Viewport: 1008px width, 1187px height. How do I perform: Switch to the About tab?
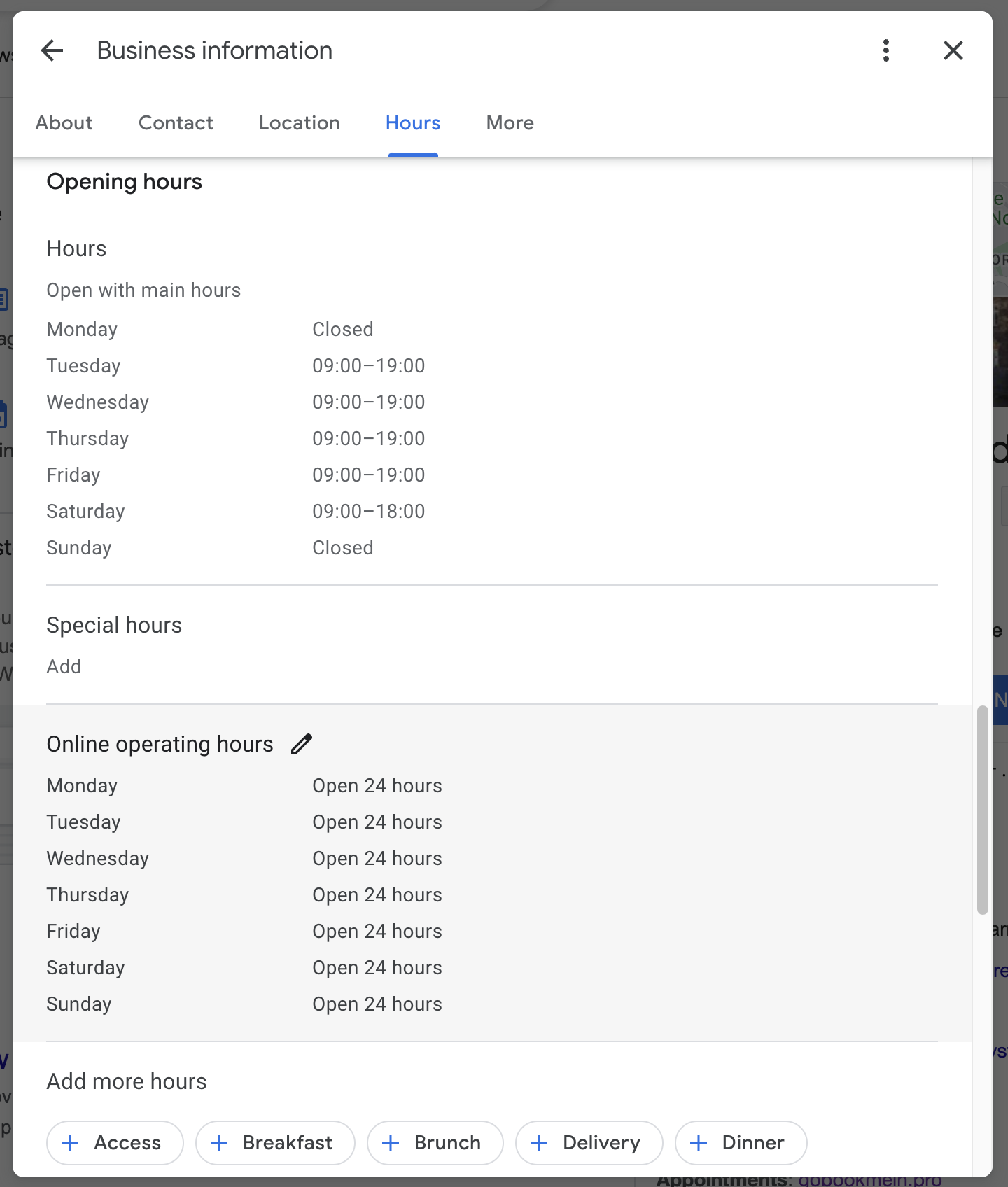pyautogui.click(x=64, y=123)
